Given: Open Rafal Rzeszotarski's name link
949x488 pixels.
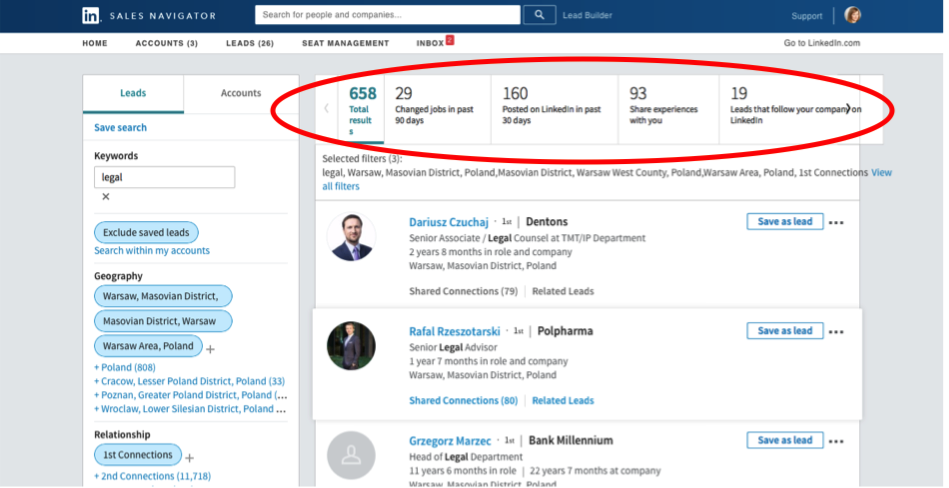Looking at the screenshot, I should 455,332.
